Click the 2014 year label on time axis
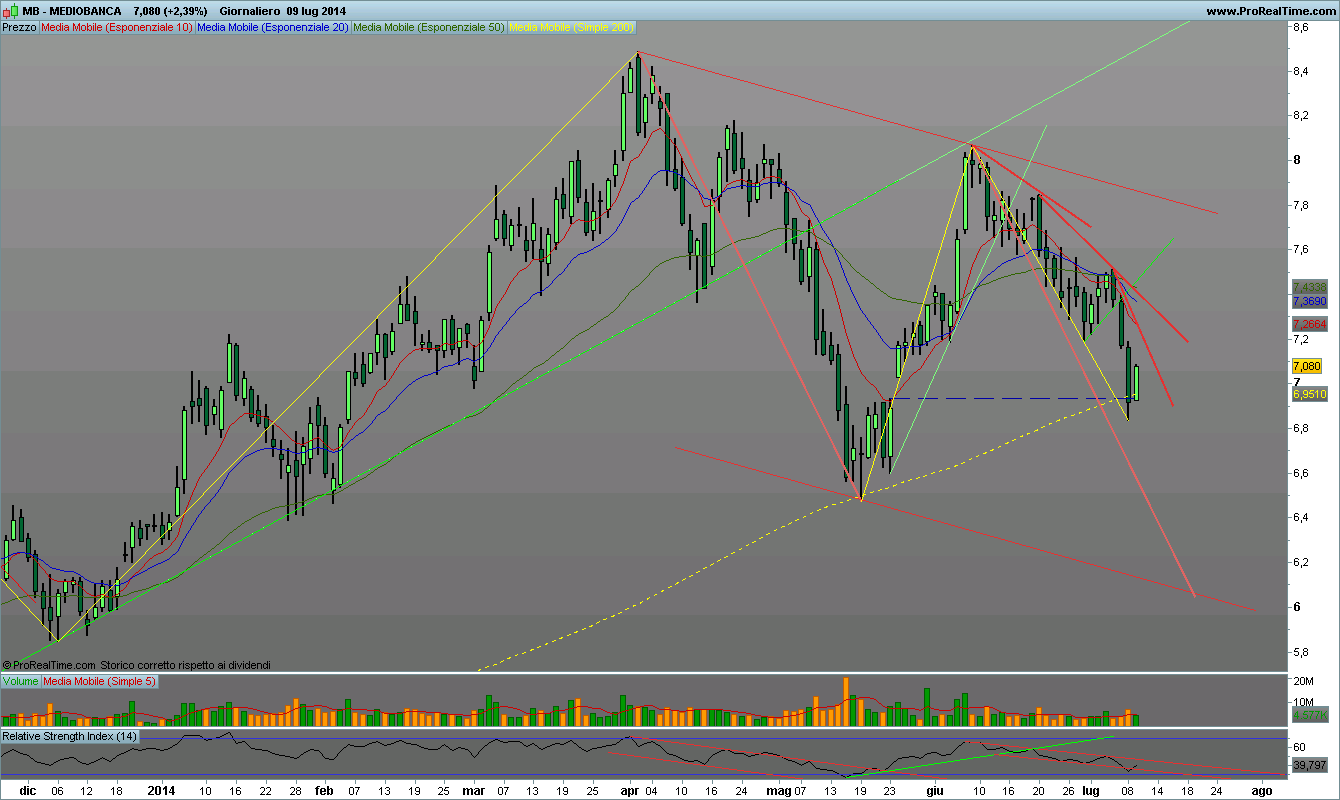Screen dimensions: 1340x800 click(163, 790)
